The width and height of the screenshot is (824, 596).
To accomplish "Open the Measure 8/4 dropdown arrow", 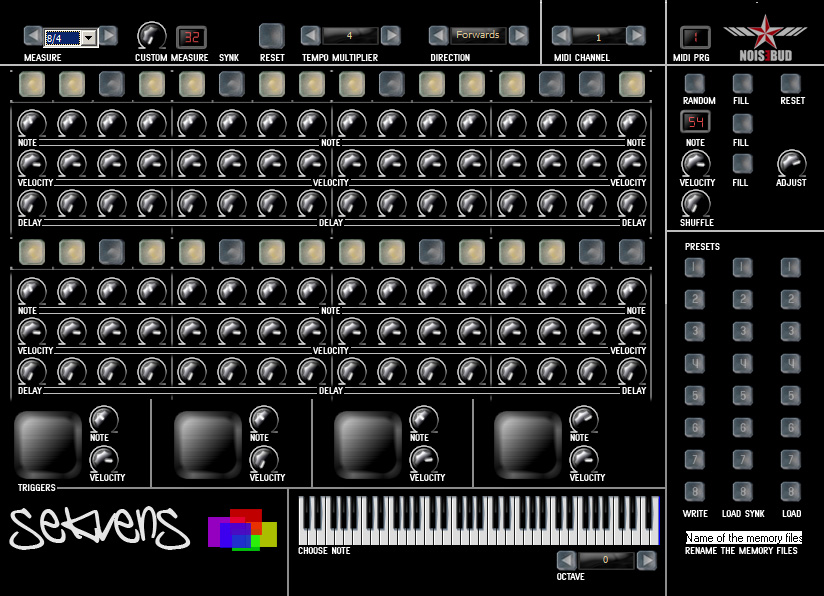I will click(x=89, y=38).
